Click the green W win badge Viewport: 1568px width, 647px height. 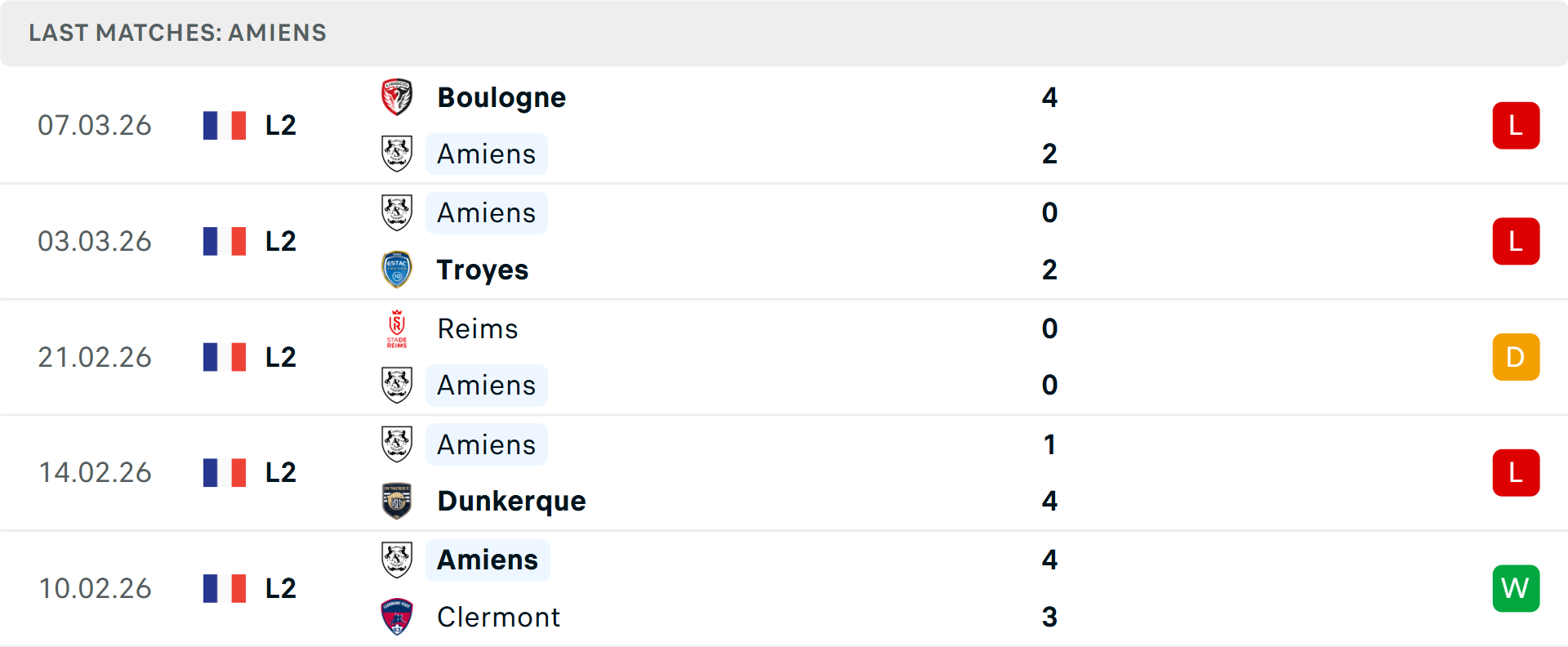coord(1516,588)
